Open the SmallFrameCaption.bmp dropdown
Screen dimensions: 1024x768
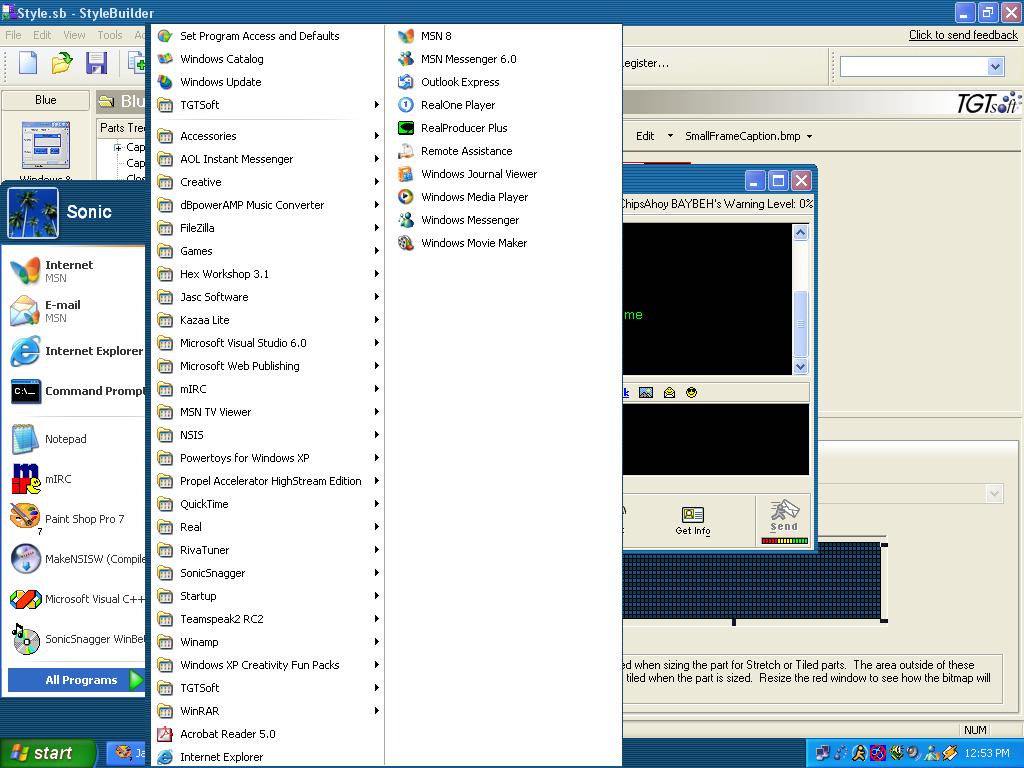(748, 136)
